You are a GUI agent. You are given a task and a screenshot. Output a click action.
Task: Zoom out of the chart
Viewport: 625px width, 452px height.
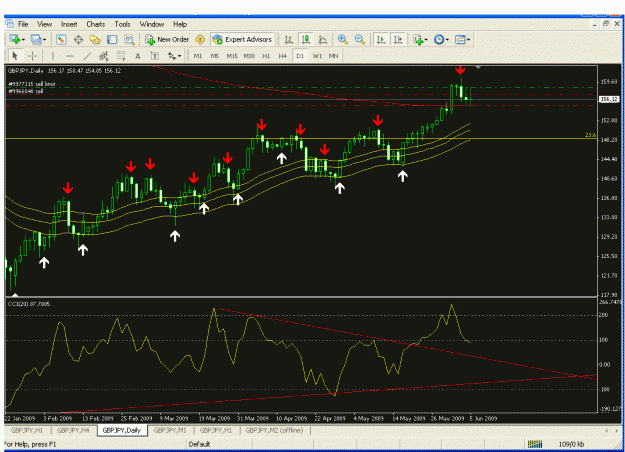click(x=360, y=39)
